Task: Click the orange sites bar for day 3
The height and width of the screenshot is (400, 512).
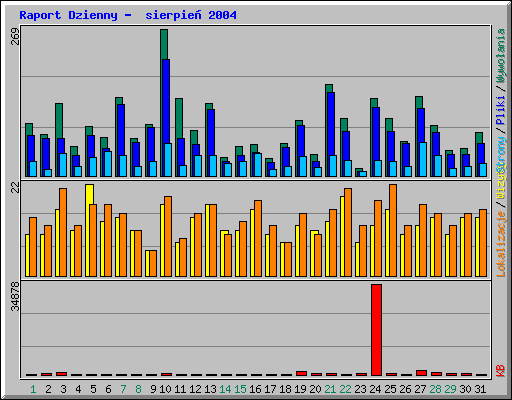Action: coord(63,232)
